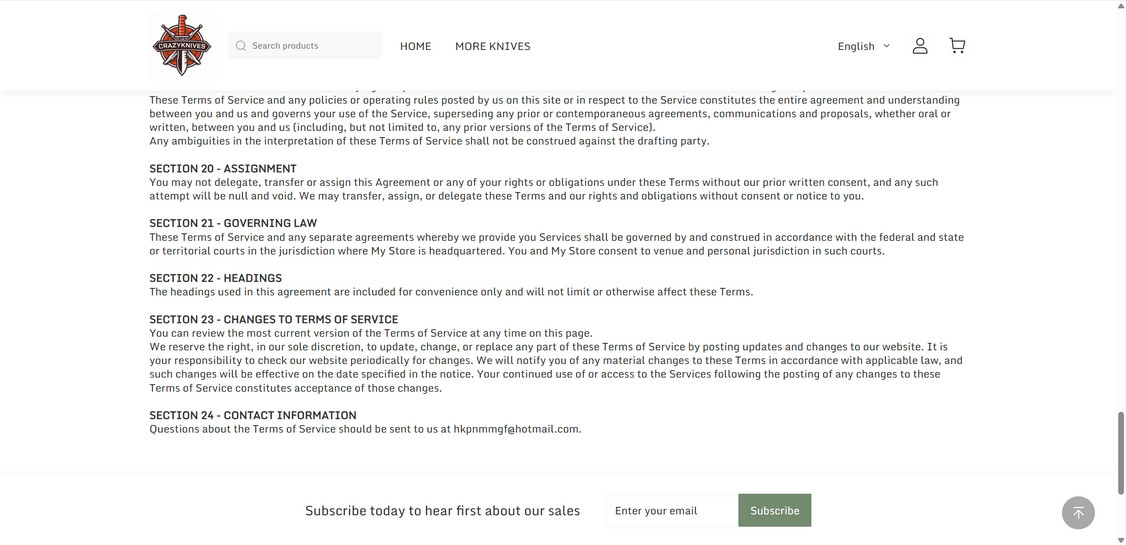
Task: Click the CrazyKnives logo
Action: click(x=182, y=45)
